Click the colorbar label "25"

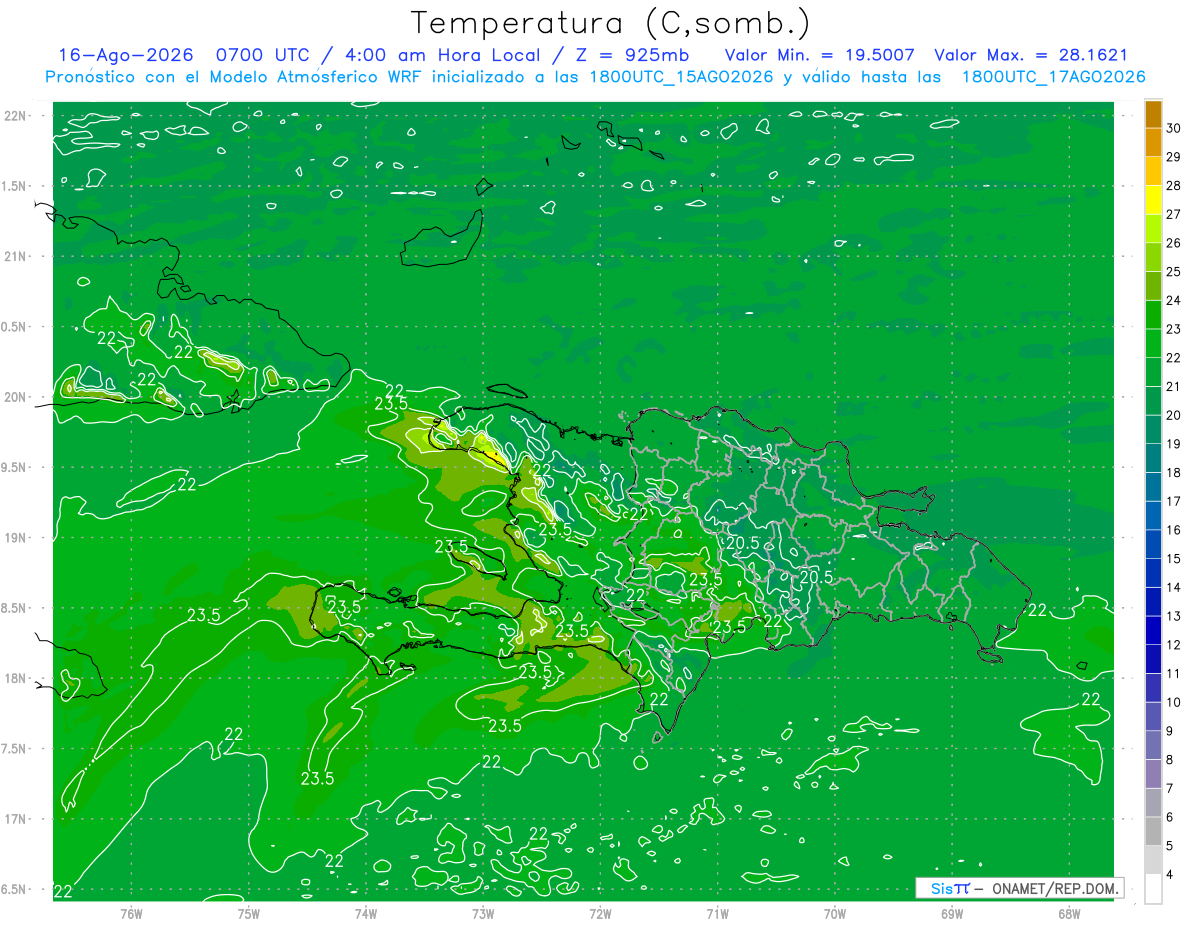point(1174,272)
